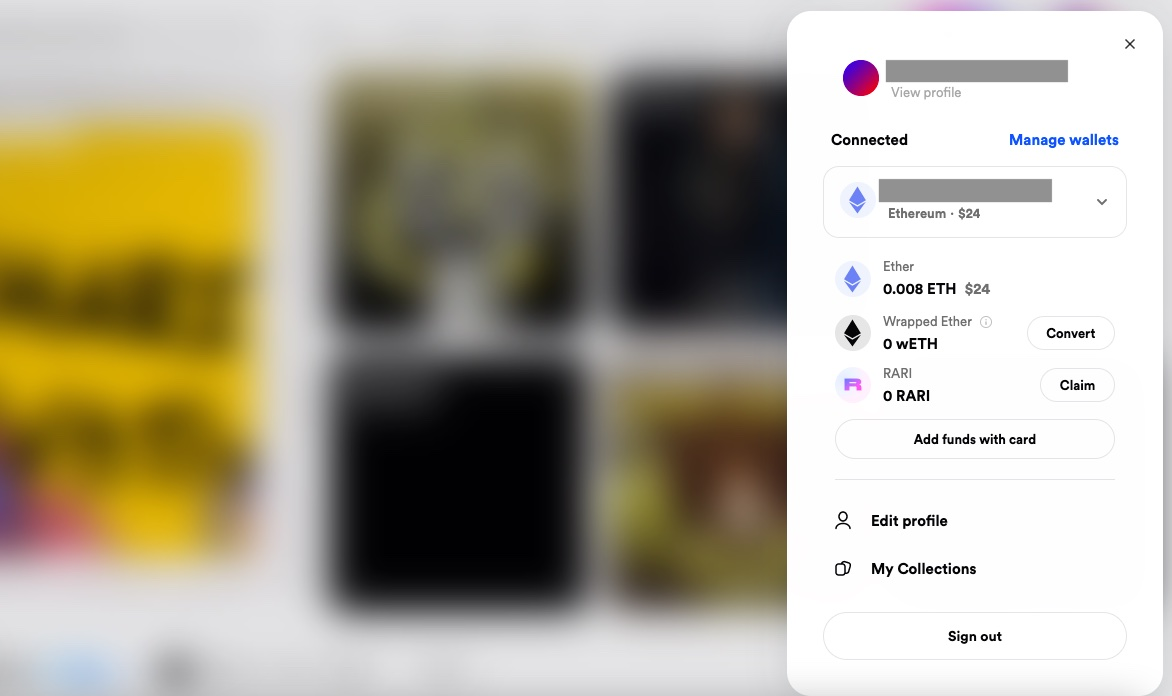Click the person icon beside Edit profile
Viewport: 1172px width, 696px height.
click(x=842, y=520)
